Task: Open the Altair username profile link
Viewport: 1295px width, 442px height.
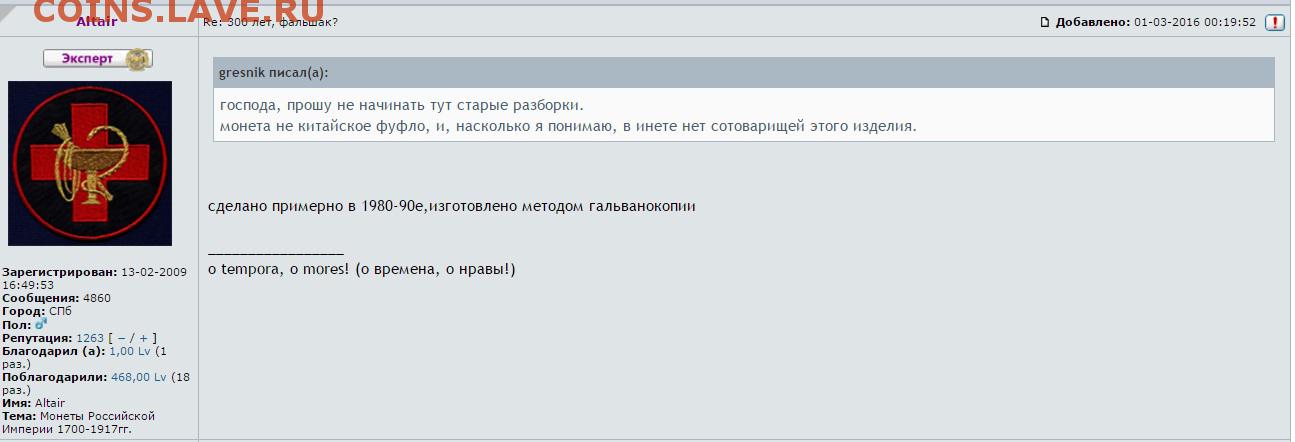Action: tap(98, 22)
